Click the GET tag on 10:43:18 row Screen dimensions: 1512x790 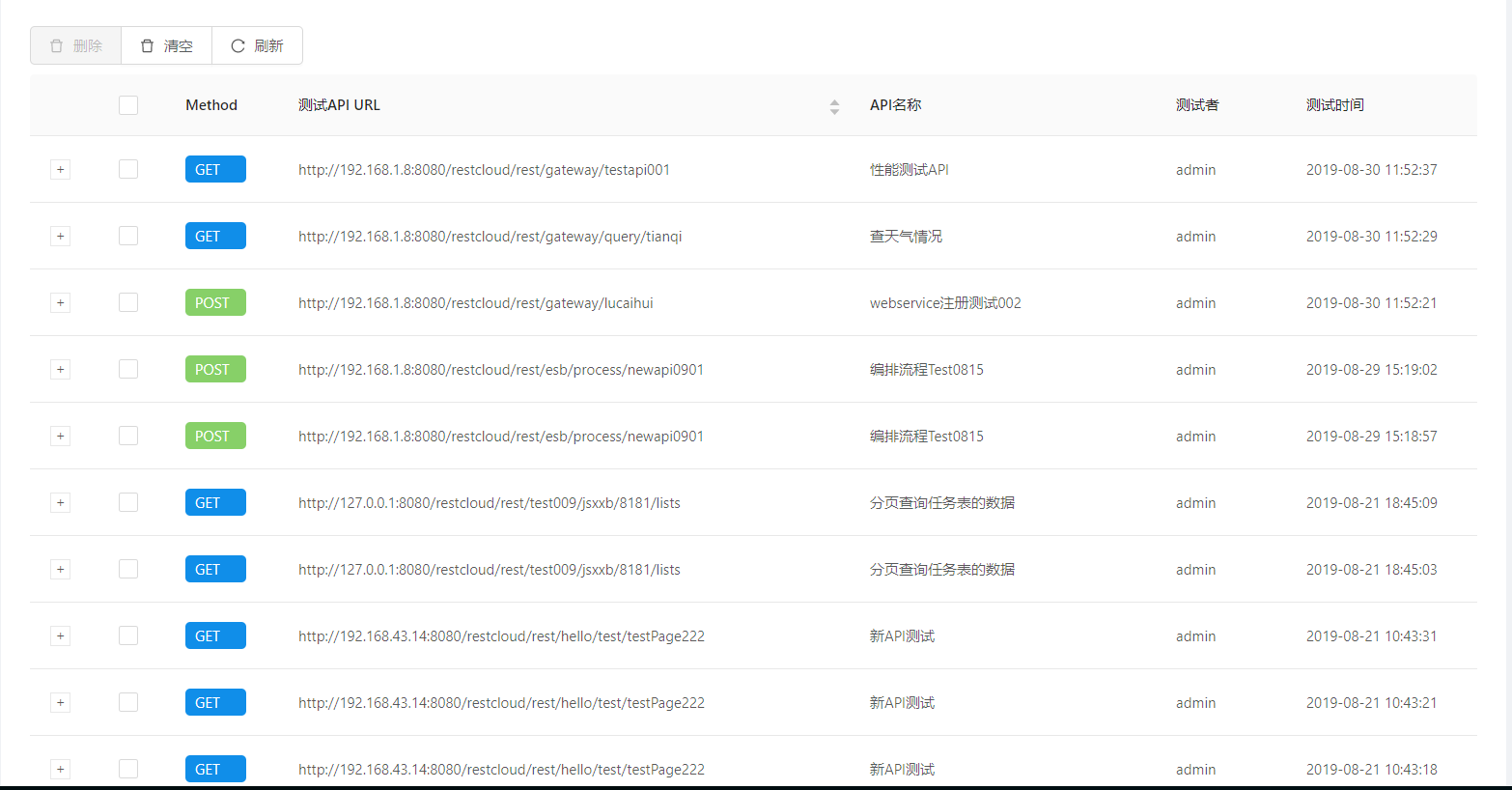215,769
